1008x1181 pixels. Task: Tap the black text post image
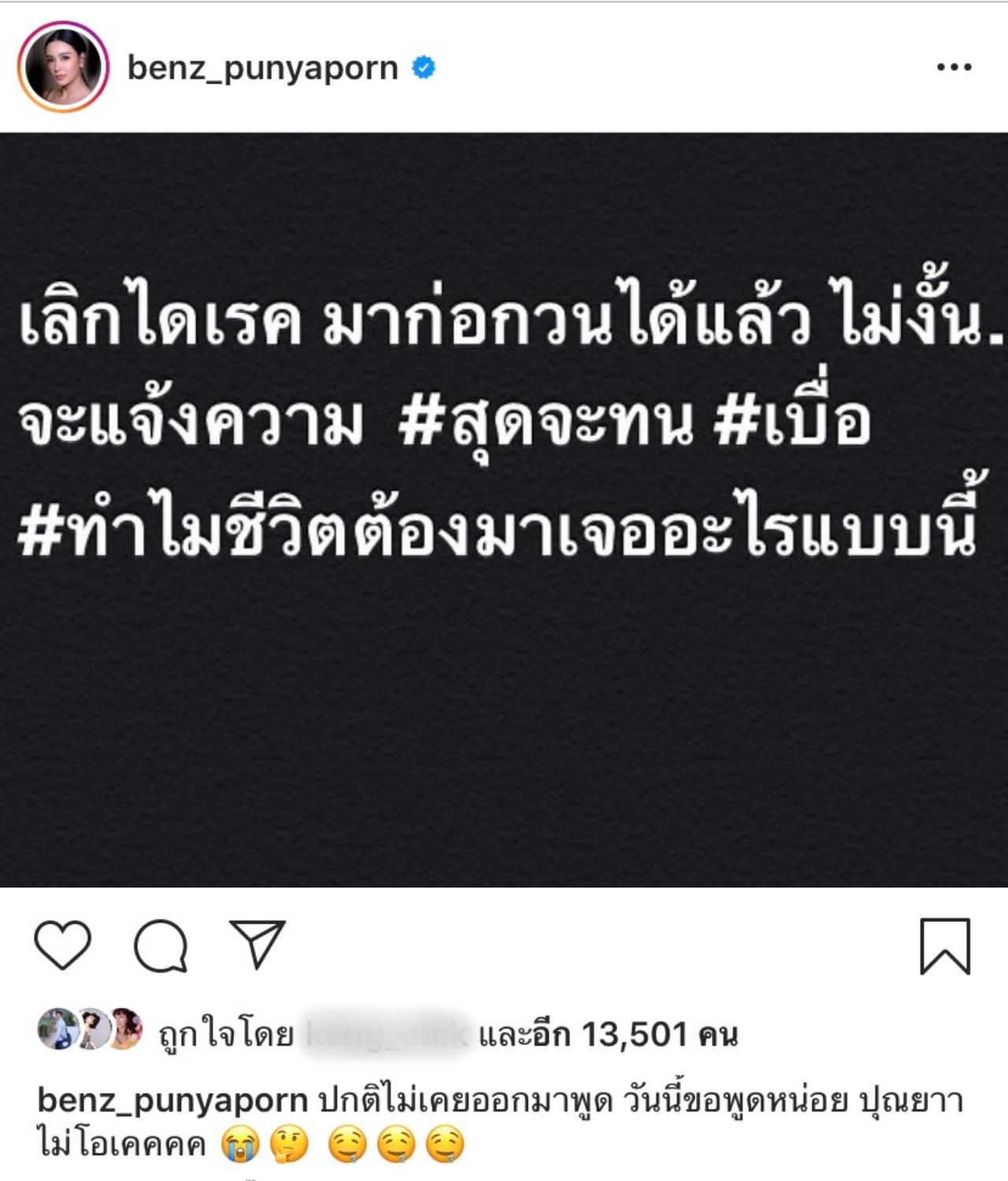(x=504, y=510)
